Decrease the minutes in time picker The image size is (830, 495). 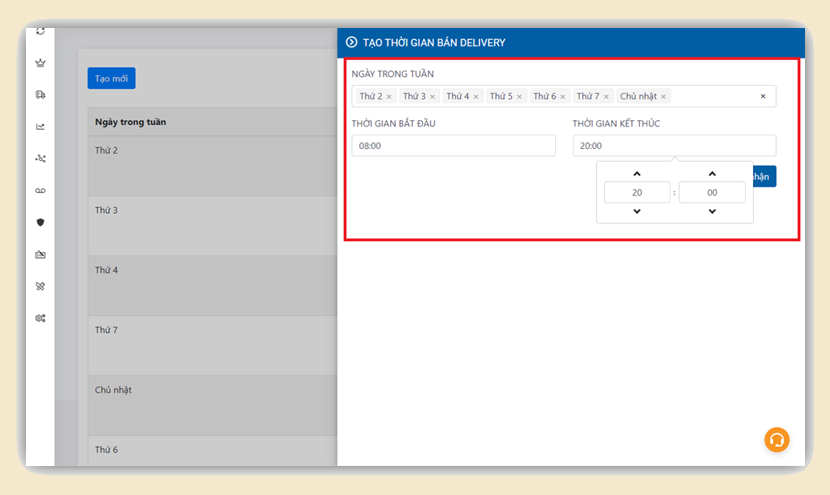(x=712, y=211)
